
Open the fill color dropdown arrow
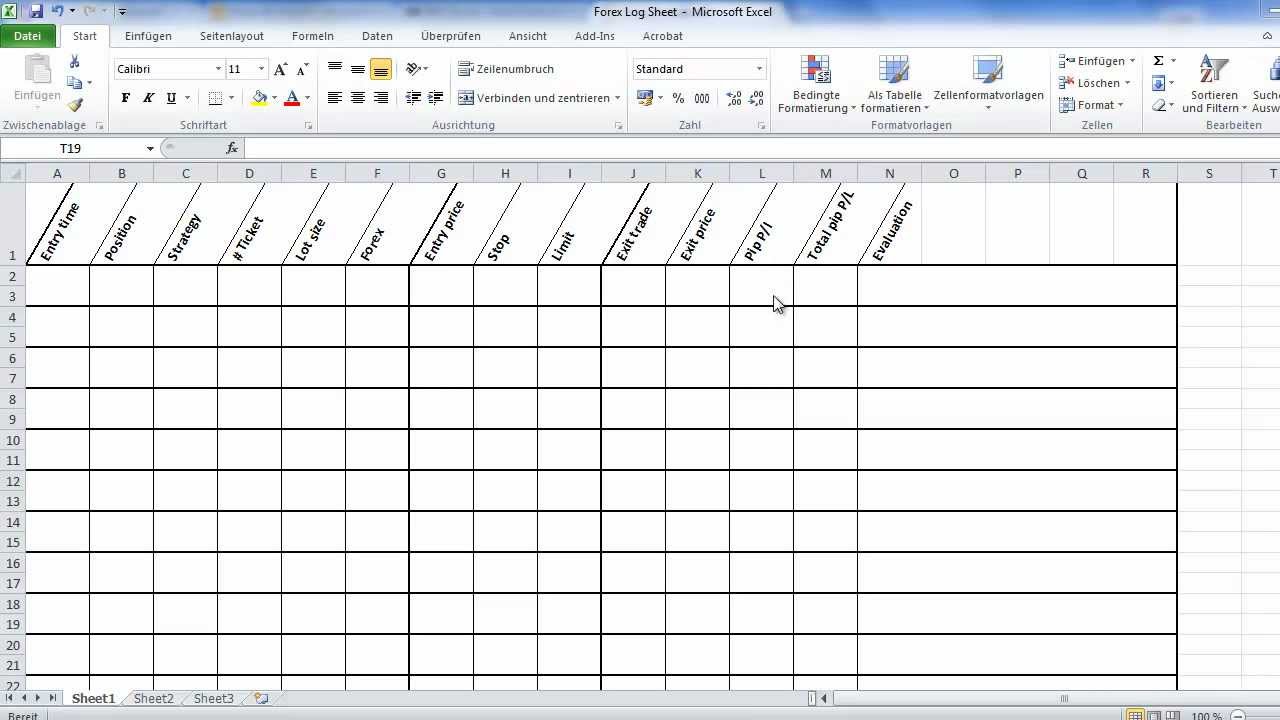click(275, 98)
